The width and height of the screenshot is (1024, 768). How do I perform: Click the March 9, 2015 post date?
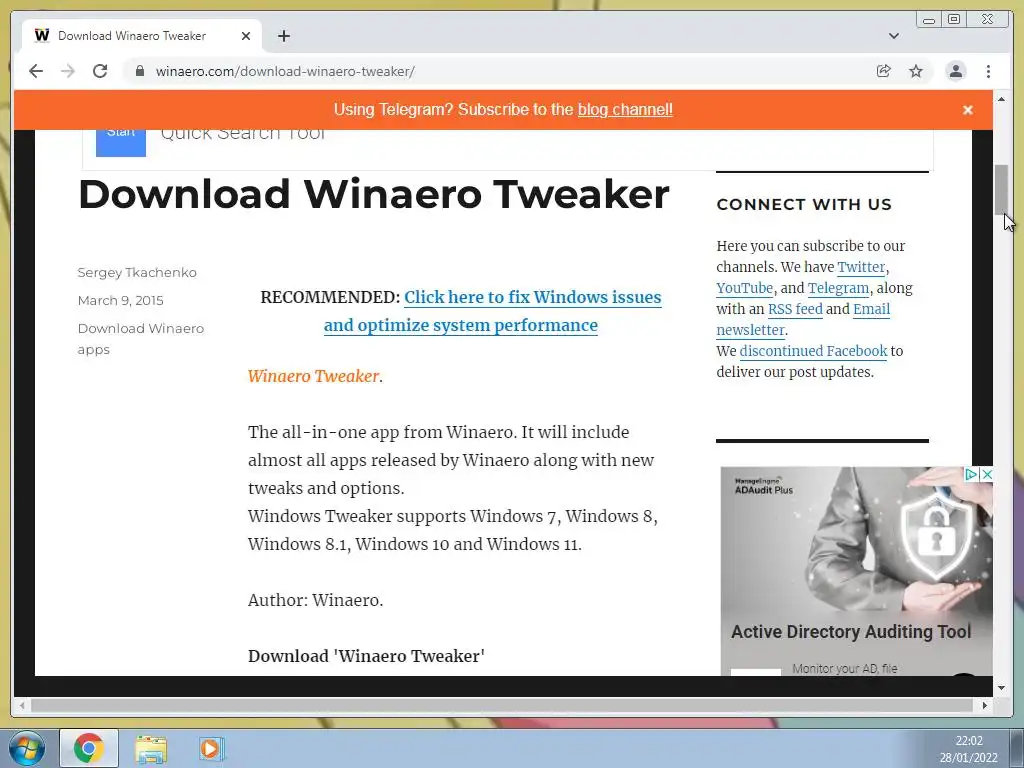click(x=120, y=300)
